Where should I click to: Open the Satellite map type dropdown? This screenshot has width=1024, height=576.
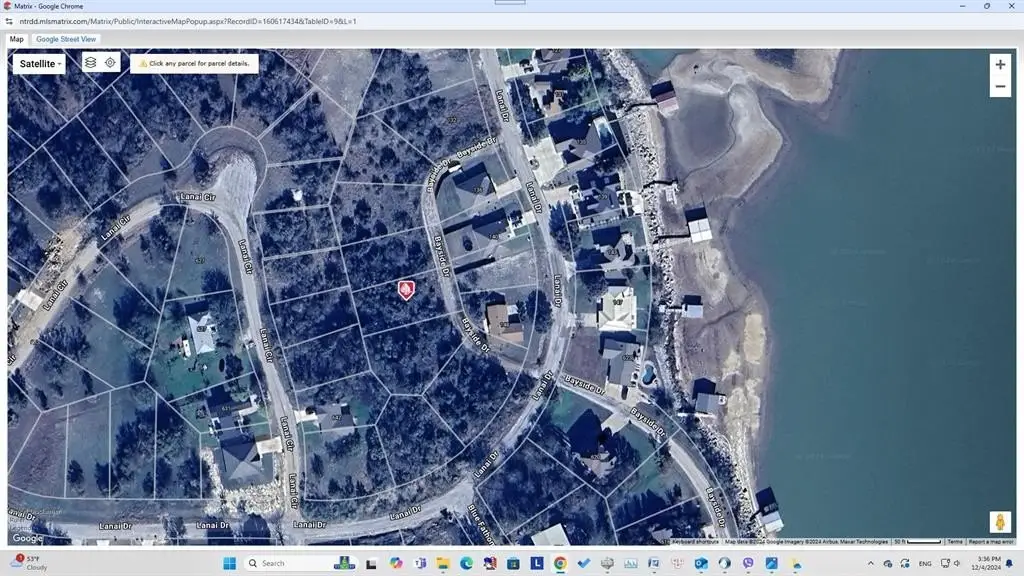38,63
